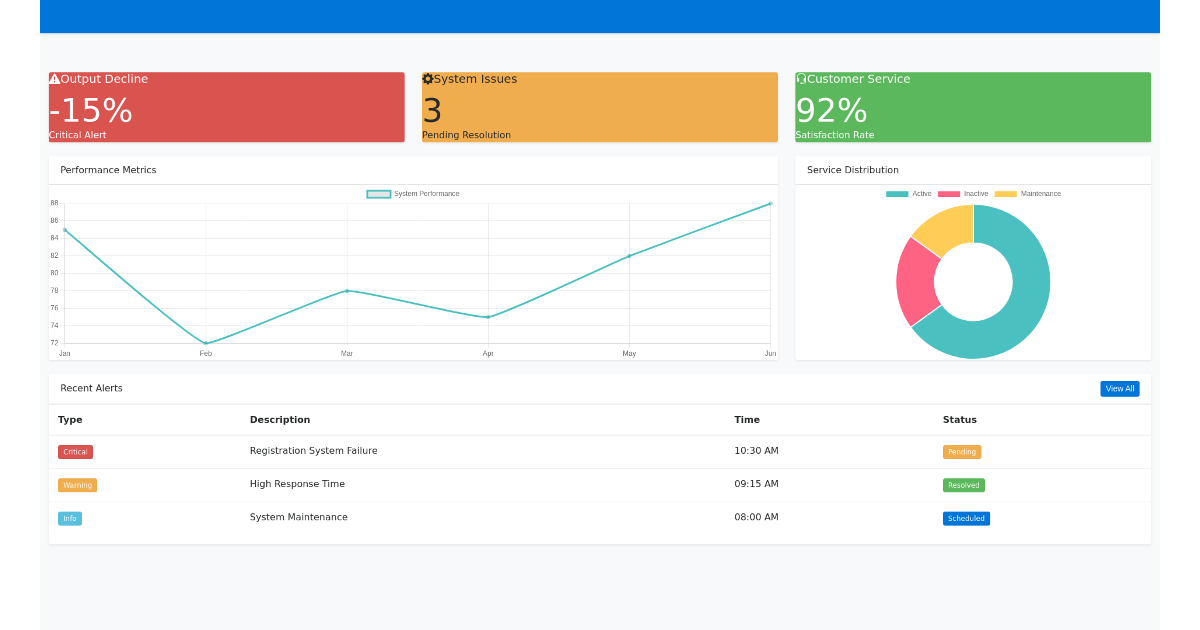Click the June data point on the performance line
Image resolution: width=1200 pixels, height=630 pixels.
point(770,203)
